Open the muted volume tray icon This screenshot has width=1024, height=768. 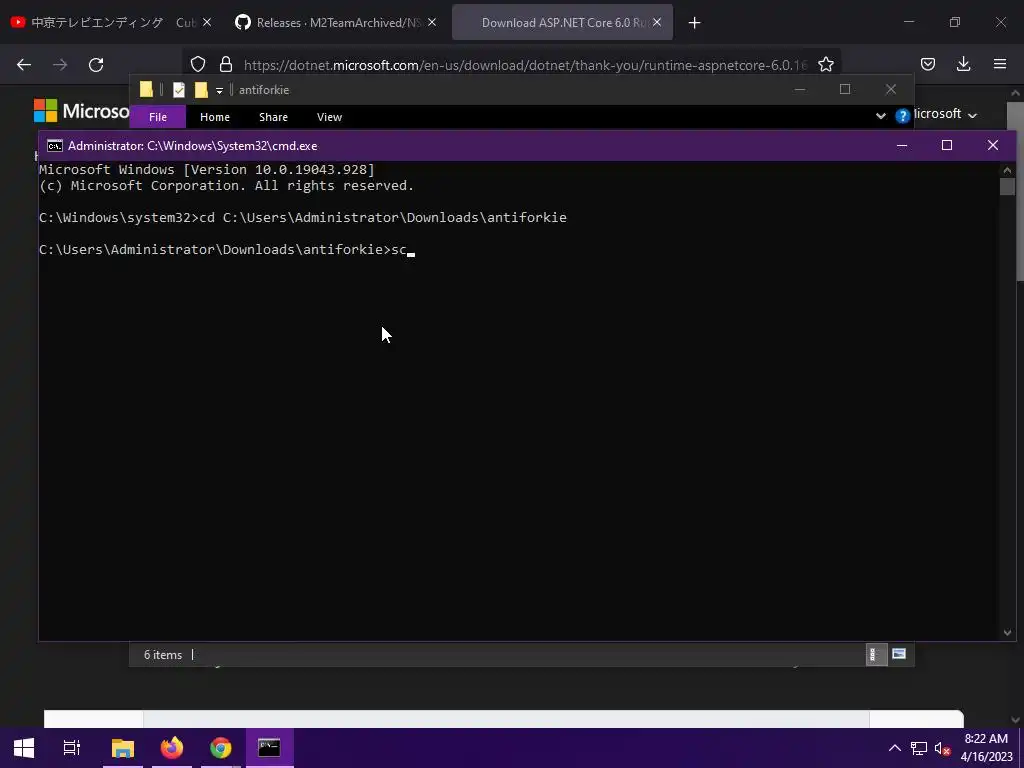click(942, 749)
